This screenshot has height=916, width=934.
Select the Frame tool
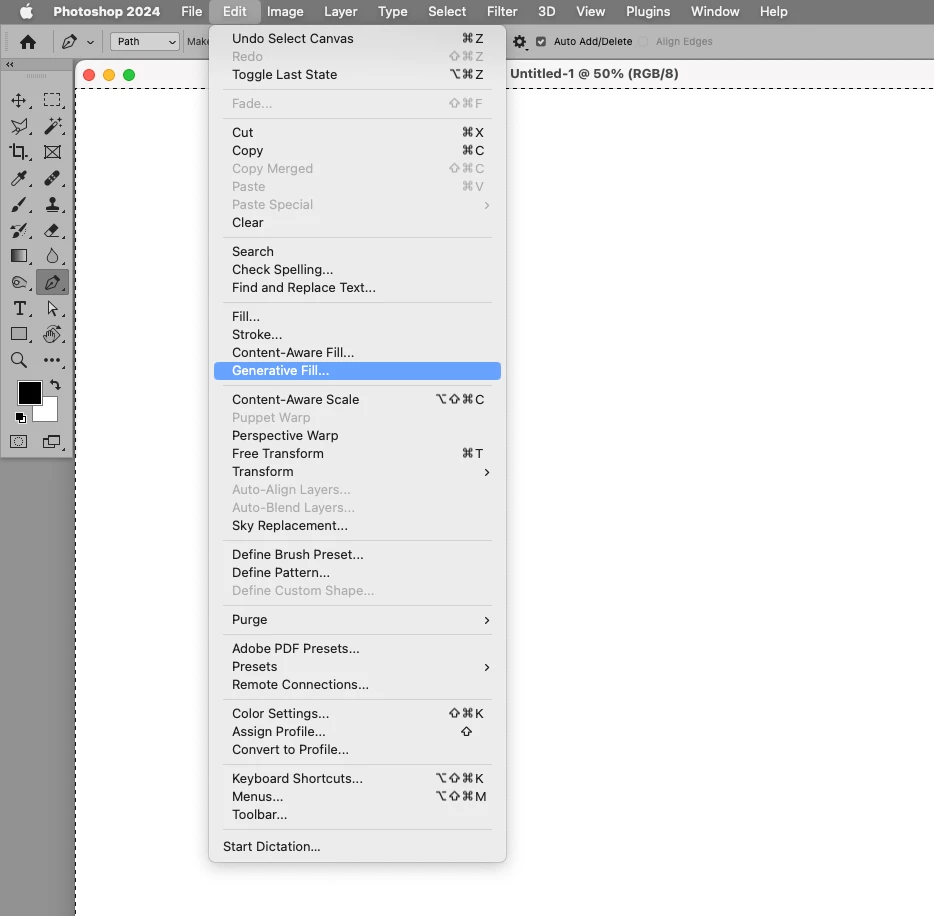pyautogui.click(x=52, y=152)
